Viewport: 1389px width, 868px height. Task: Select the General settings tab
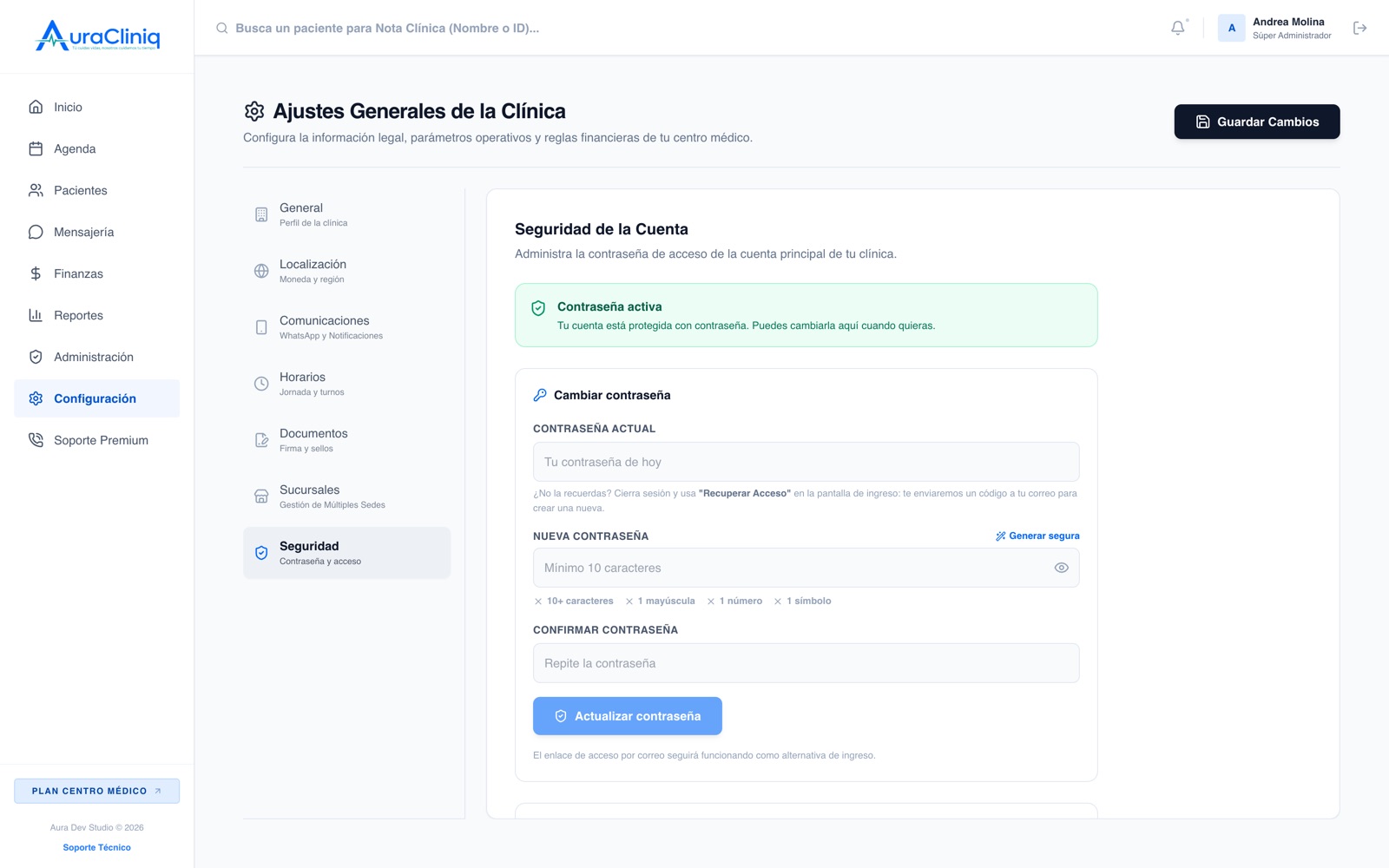click(347, 214)
